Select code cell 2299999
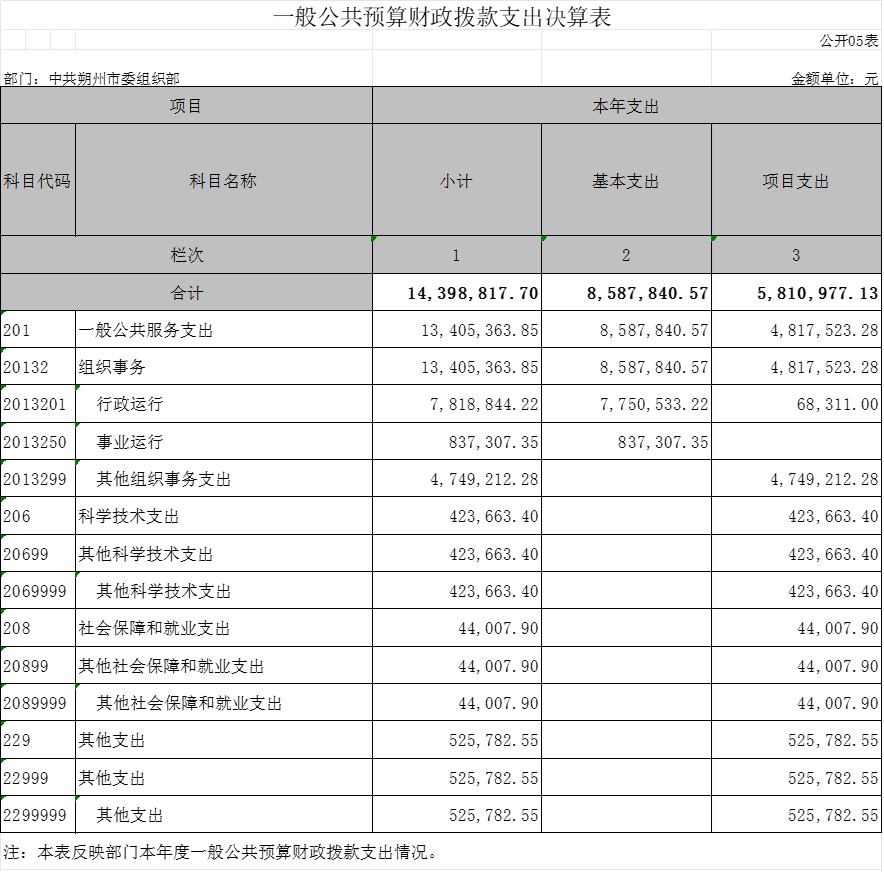 click(x=38, y=815)
